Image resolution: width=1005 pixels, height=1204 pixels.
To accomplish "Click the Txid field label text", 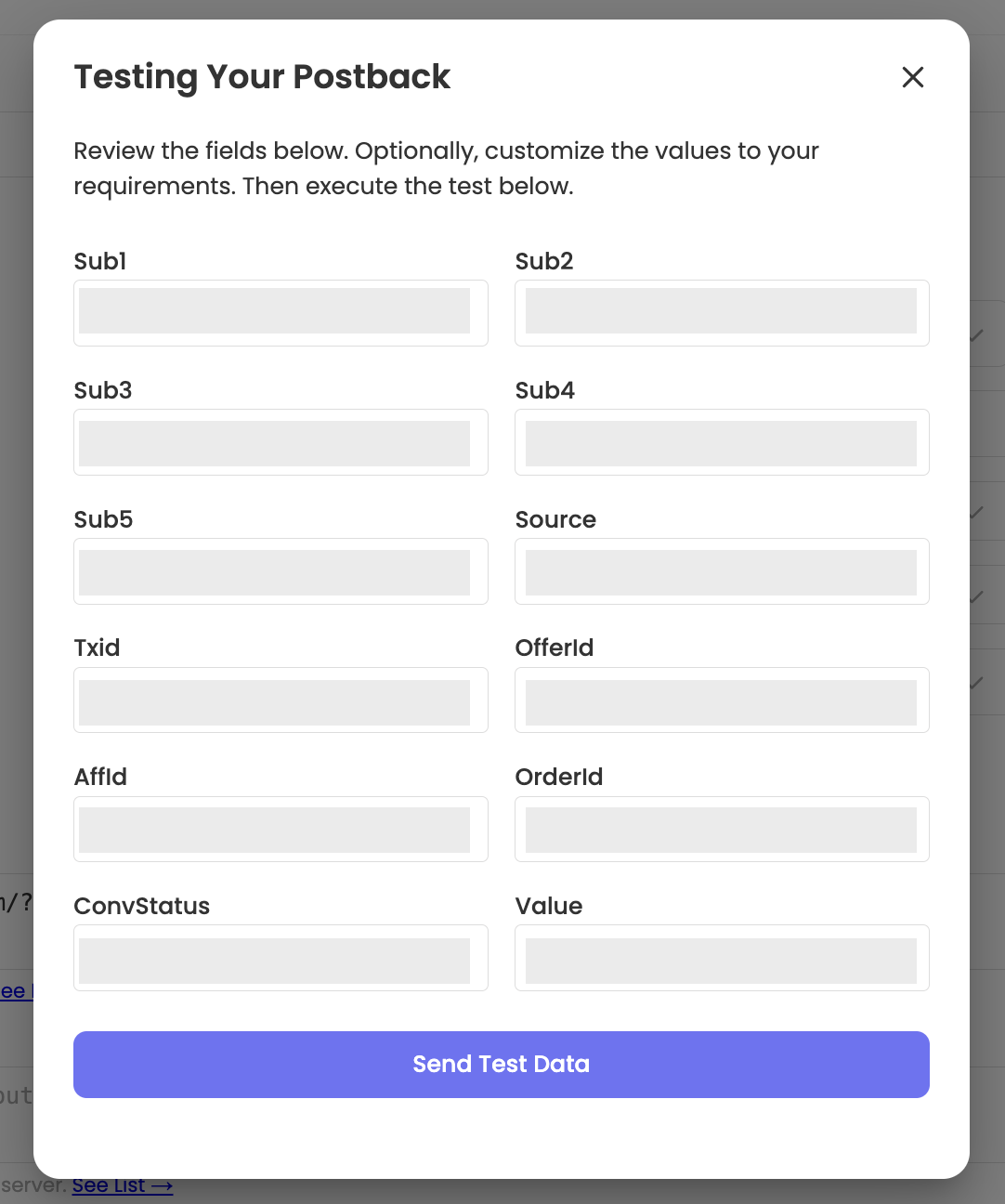I will click(98, 648).
